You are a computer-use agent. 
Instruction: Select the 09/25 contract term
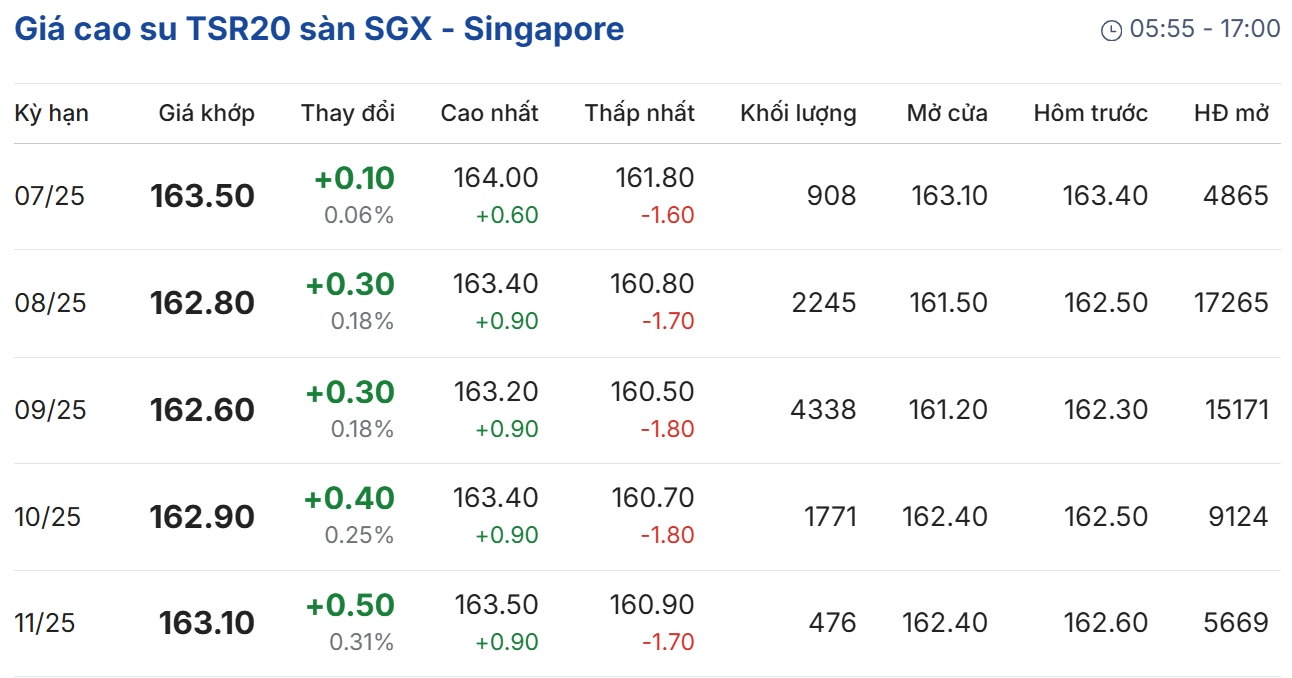coord(50,410)
